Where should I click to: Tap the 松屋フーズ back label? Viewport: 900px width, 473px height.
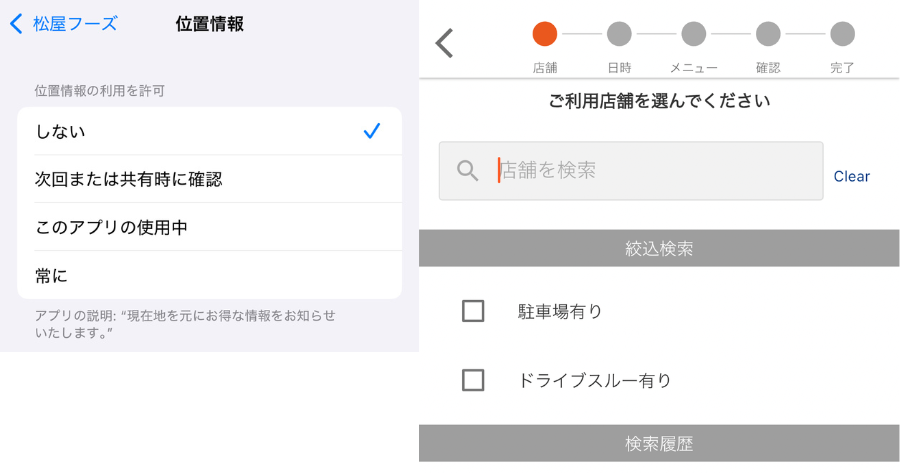[75, 24]
